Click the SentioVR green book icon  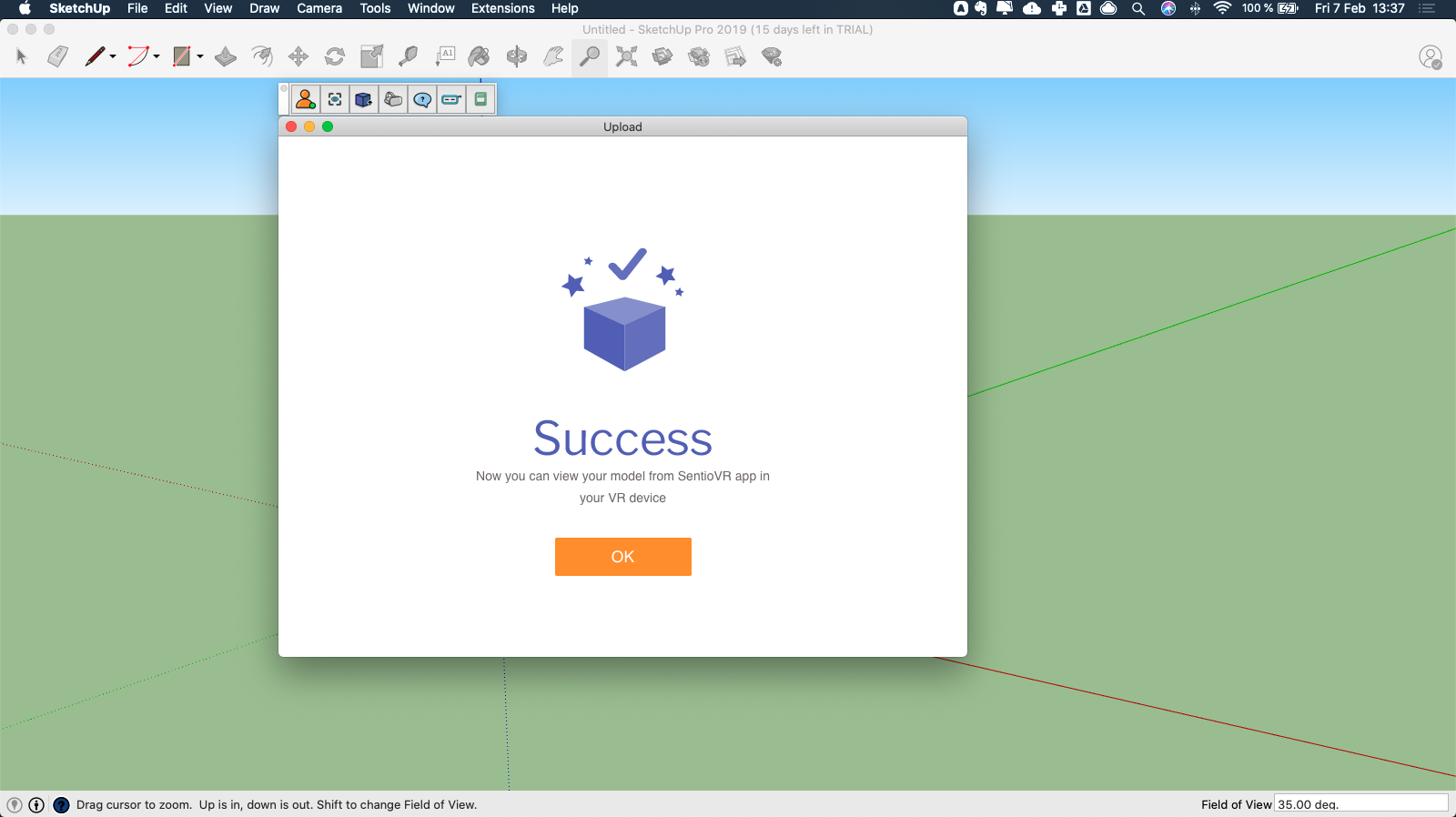click(480, 99)
